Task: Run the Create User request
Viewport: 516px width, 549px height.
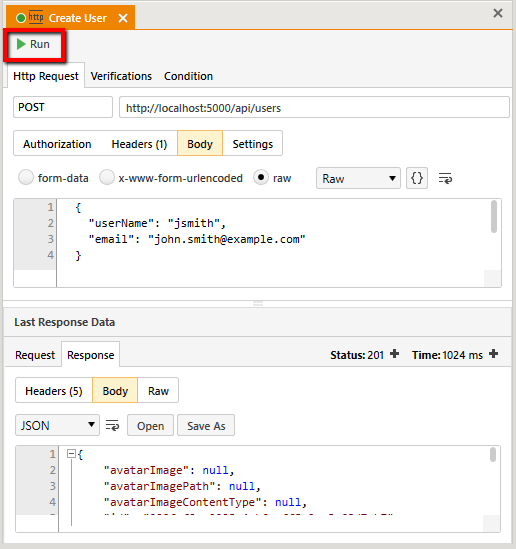Action: click(33, 44)
